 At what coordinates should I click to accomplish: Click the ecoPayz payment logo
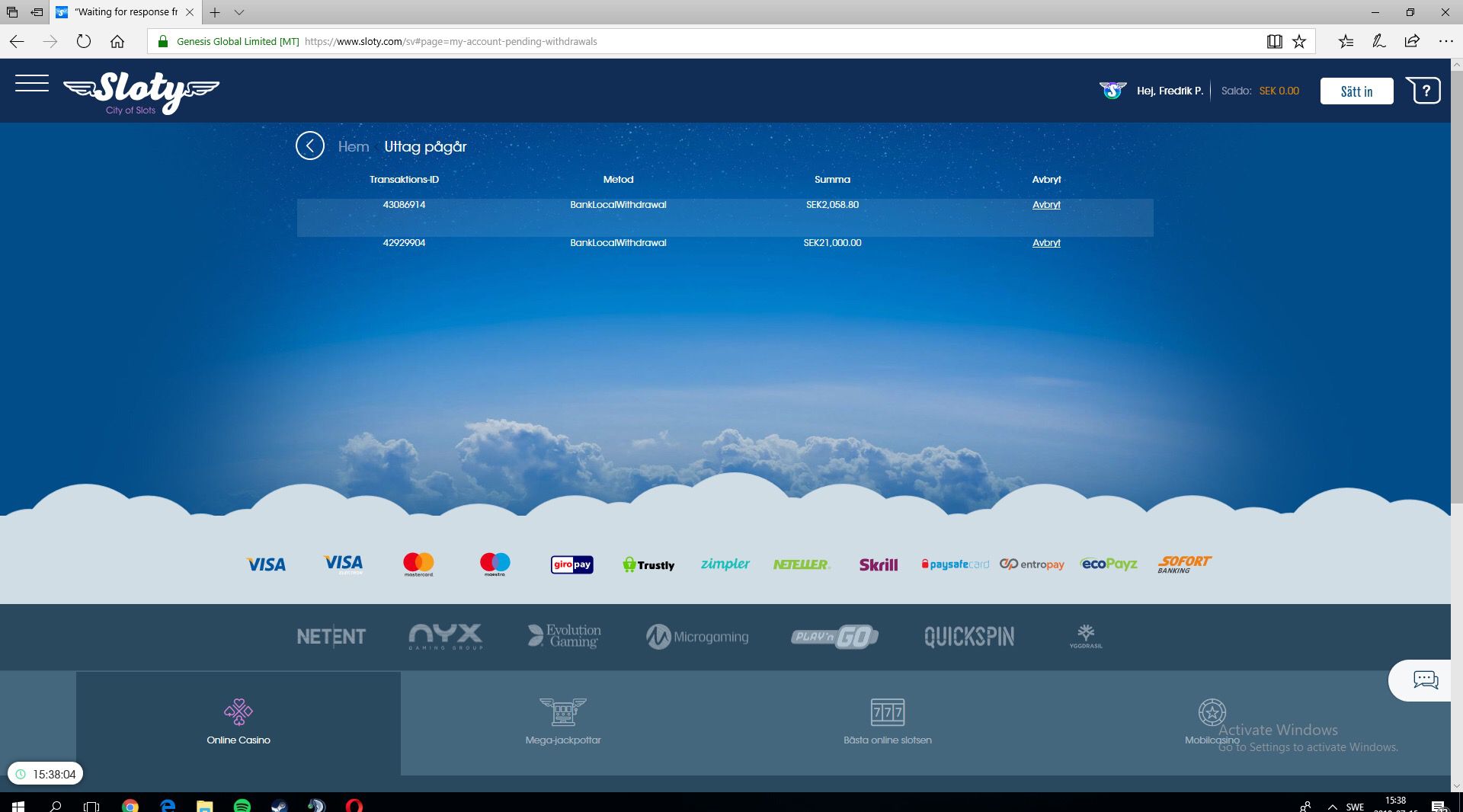1109,564
